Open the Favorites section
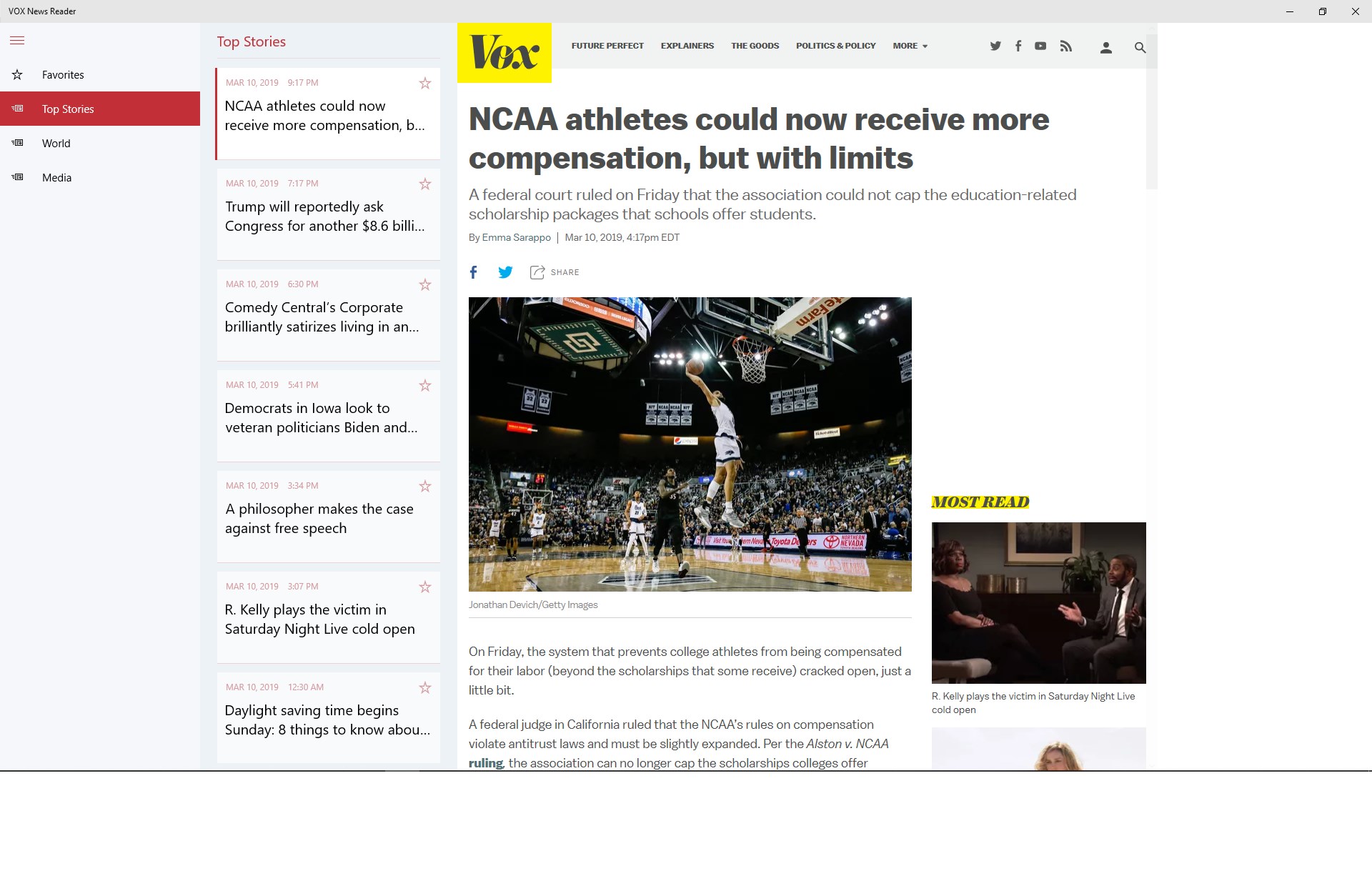The width and height of the screenshot is (1372, 886). point(63,75)
